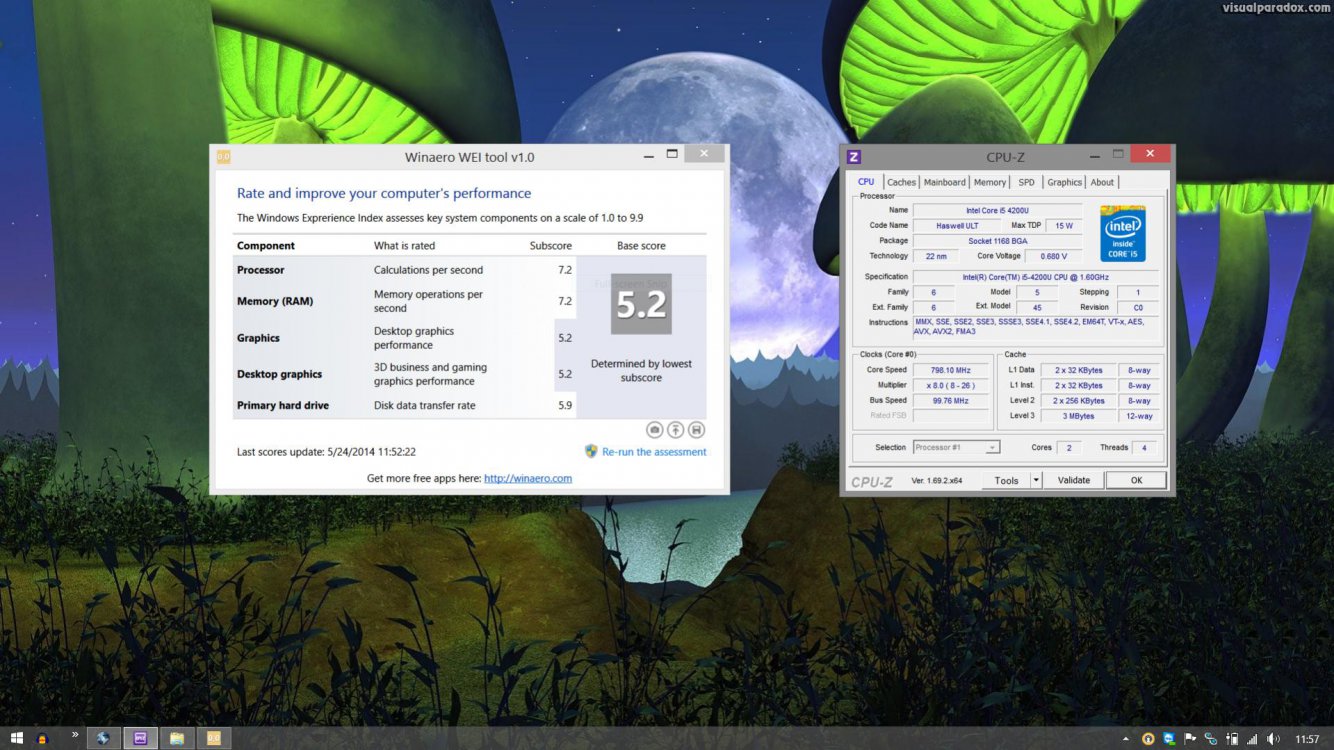Viewport: 1334px width, 750px height.
Task: Click the Socket 1168 BGA package field
Action: (x=997, y=241)
